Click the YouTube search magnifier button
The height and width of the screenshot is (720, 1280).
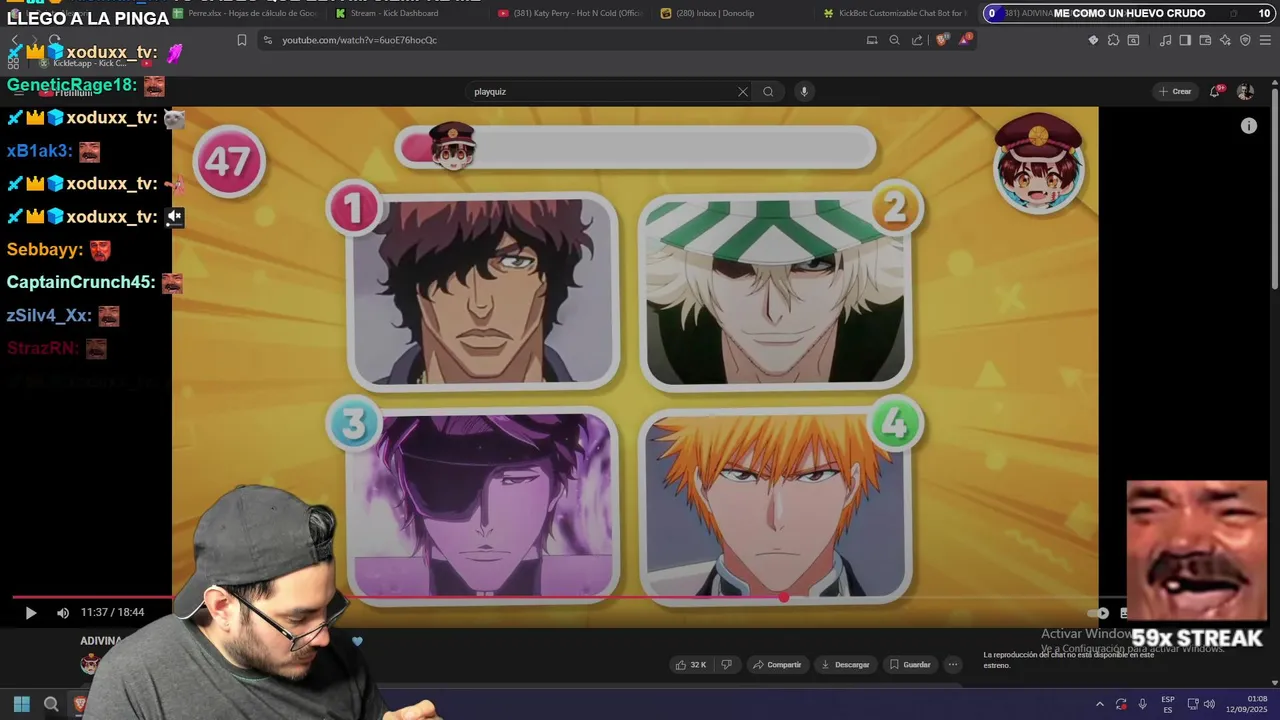click(768, 91)
